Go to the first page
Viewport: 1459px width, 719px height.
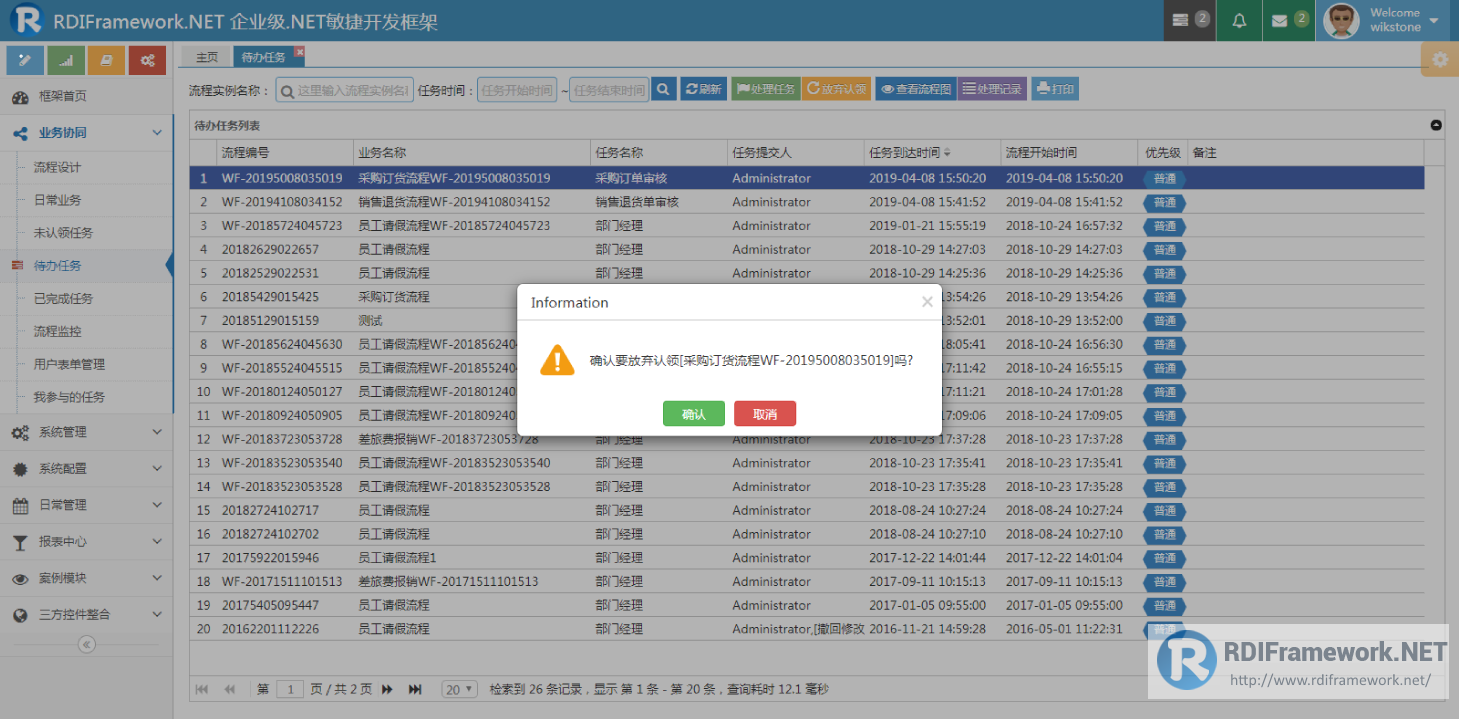click(202, 689)
